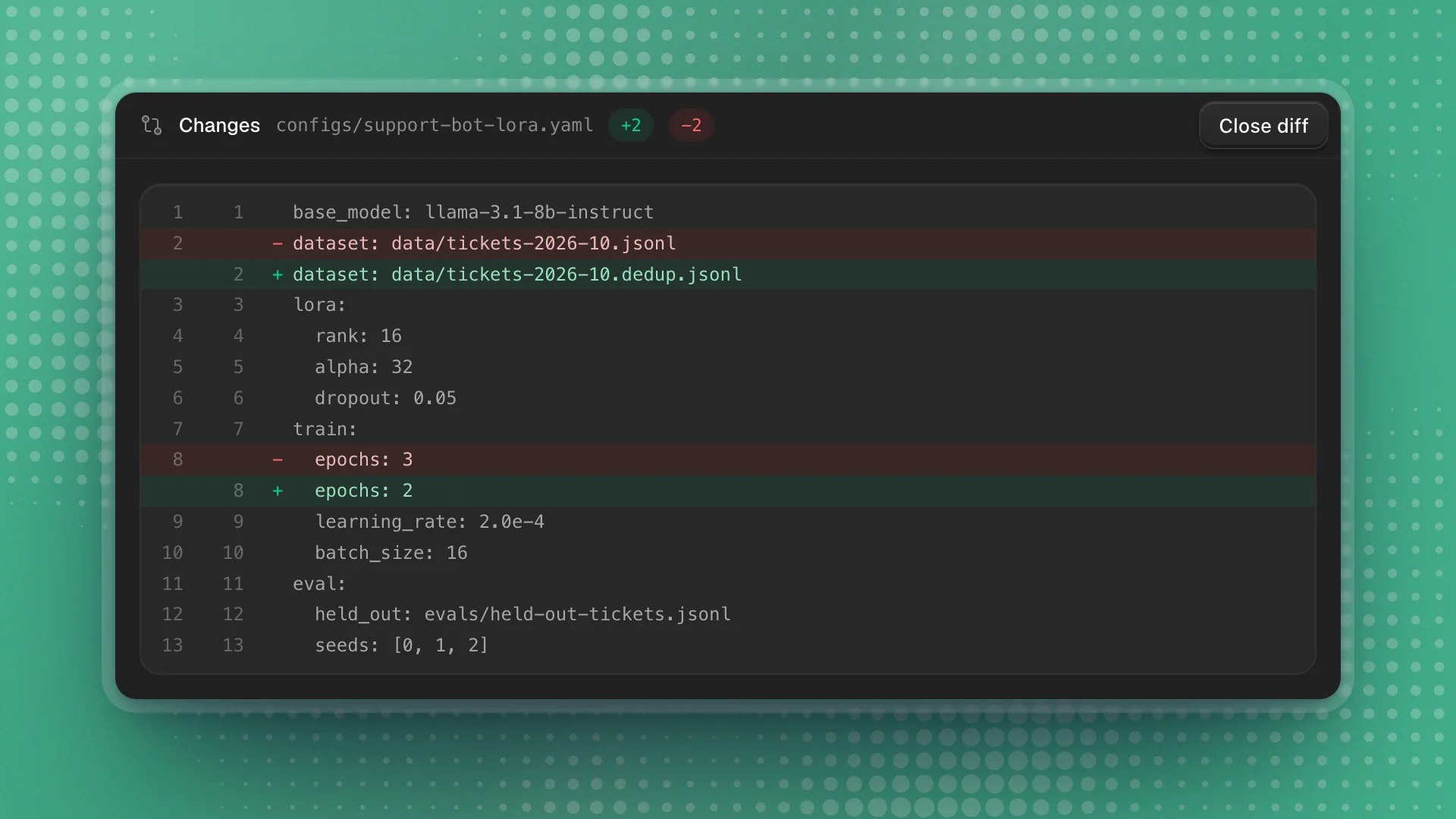The height and width of the screenshot is (819, 1456).
Task: Click the plus marker on epochs: 2 line
Action: coord(278,491)
